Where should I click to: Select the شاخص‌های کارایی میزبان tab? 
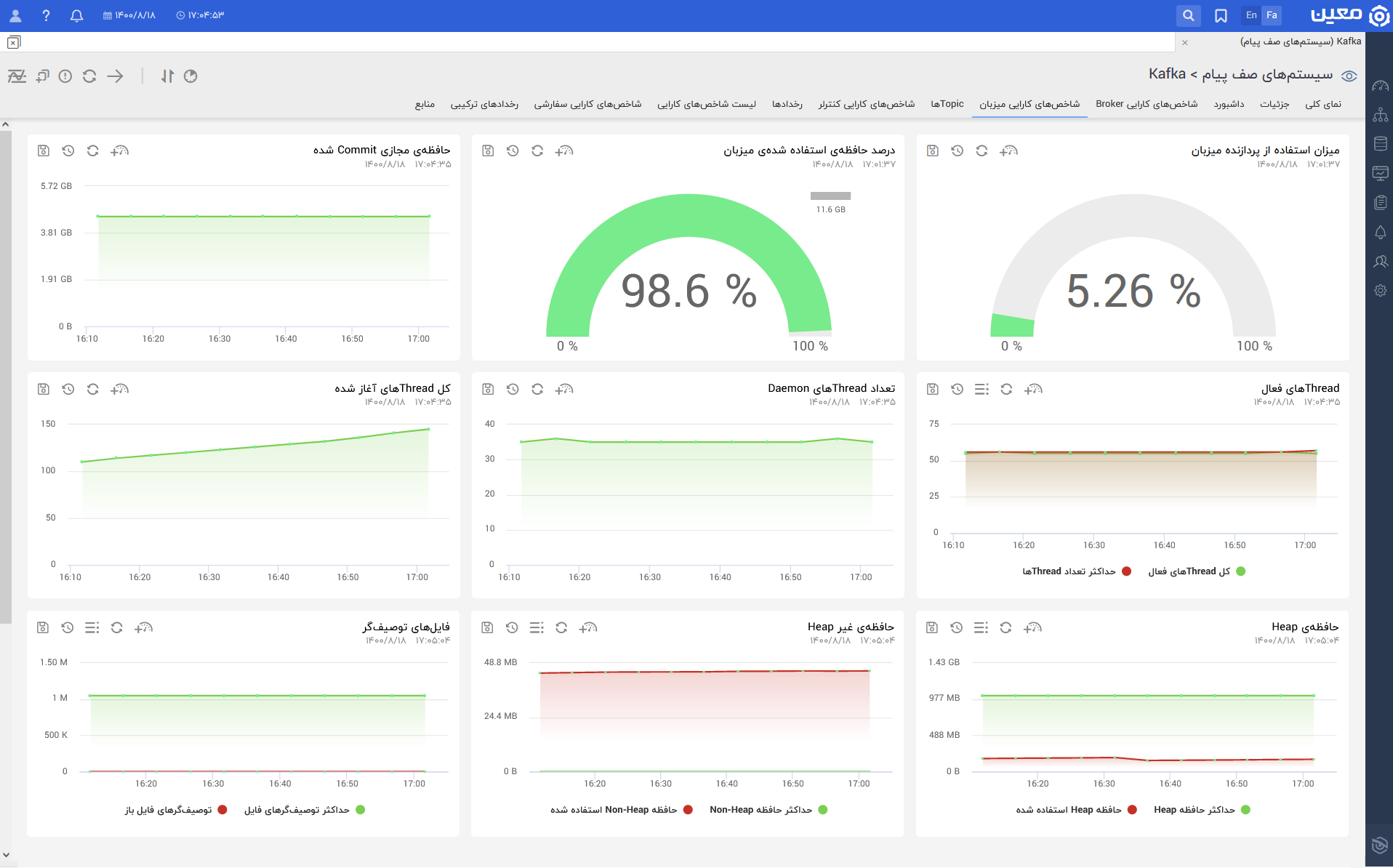pyautogui.click(x=1029, y=104)
